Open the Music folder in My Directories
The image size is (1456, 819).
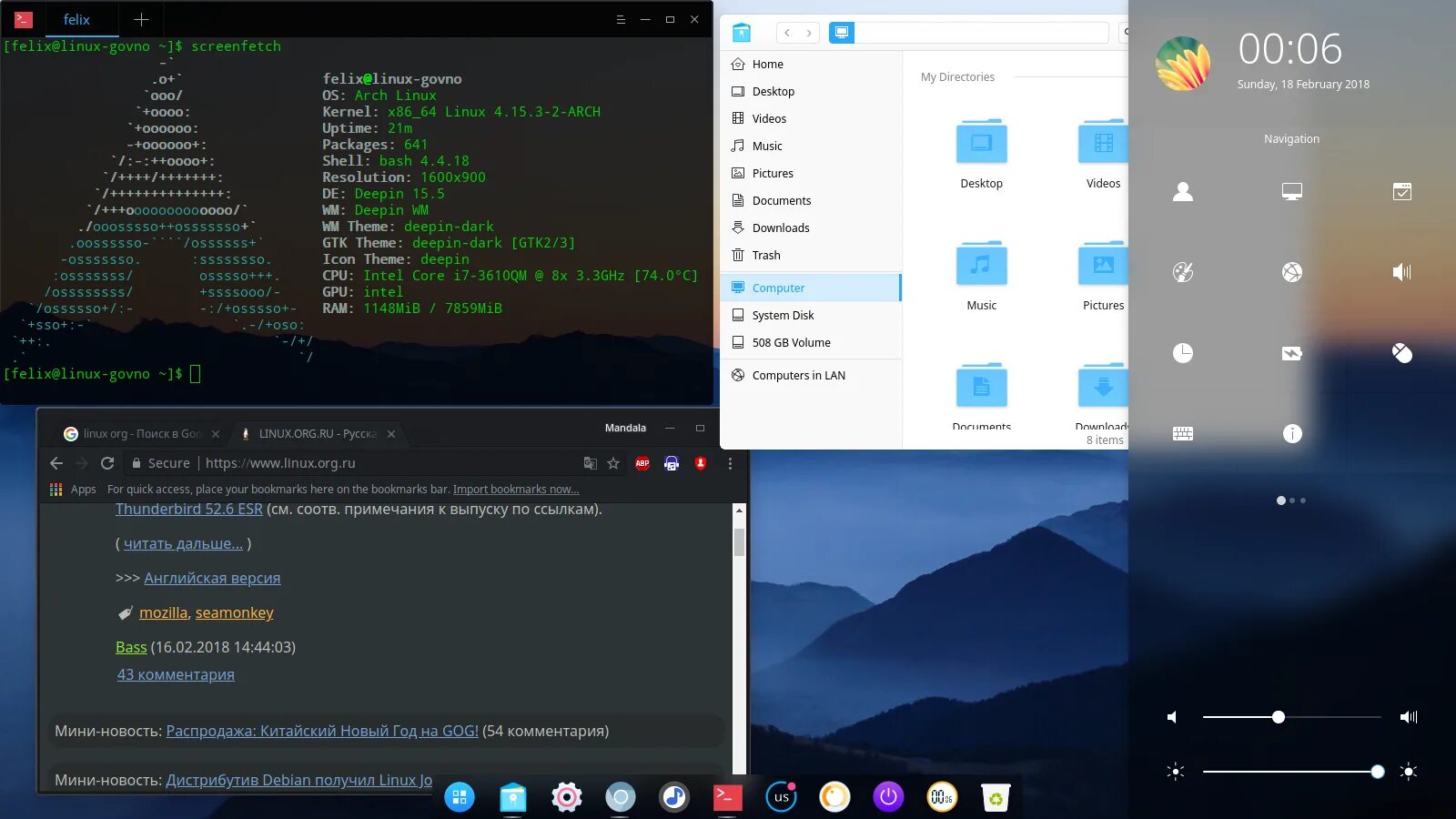981,276
